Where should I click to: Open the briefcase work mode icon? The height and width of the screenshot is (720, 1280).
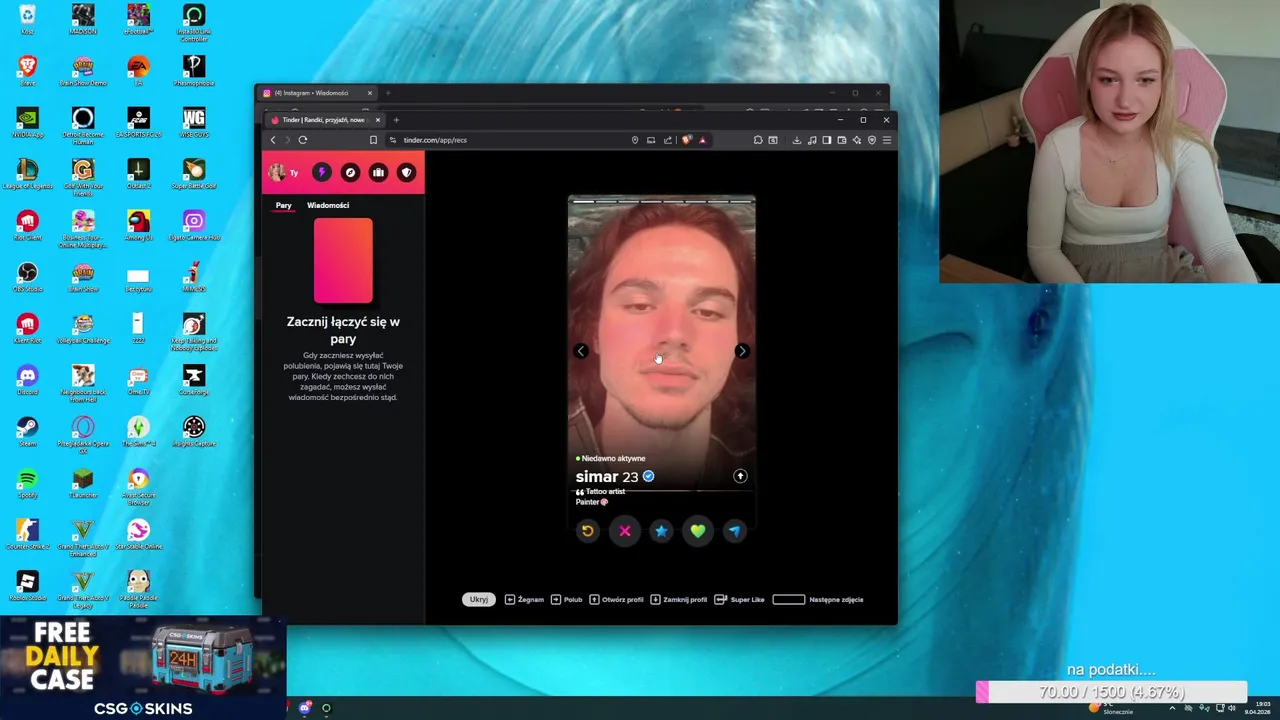[378, 172]
